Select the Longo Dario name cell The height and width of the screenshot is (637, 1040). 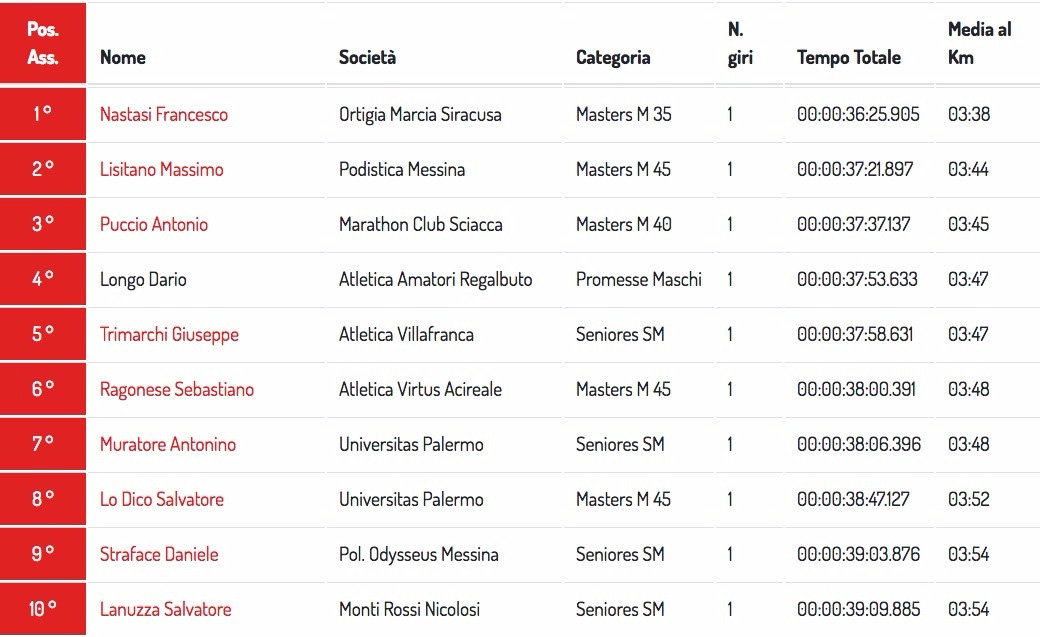143,279
